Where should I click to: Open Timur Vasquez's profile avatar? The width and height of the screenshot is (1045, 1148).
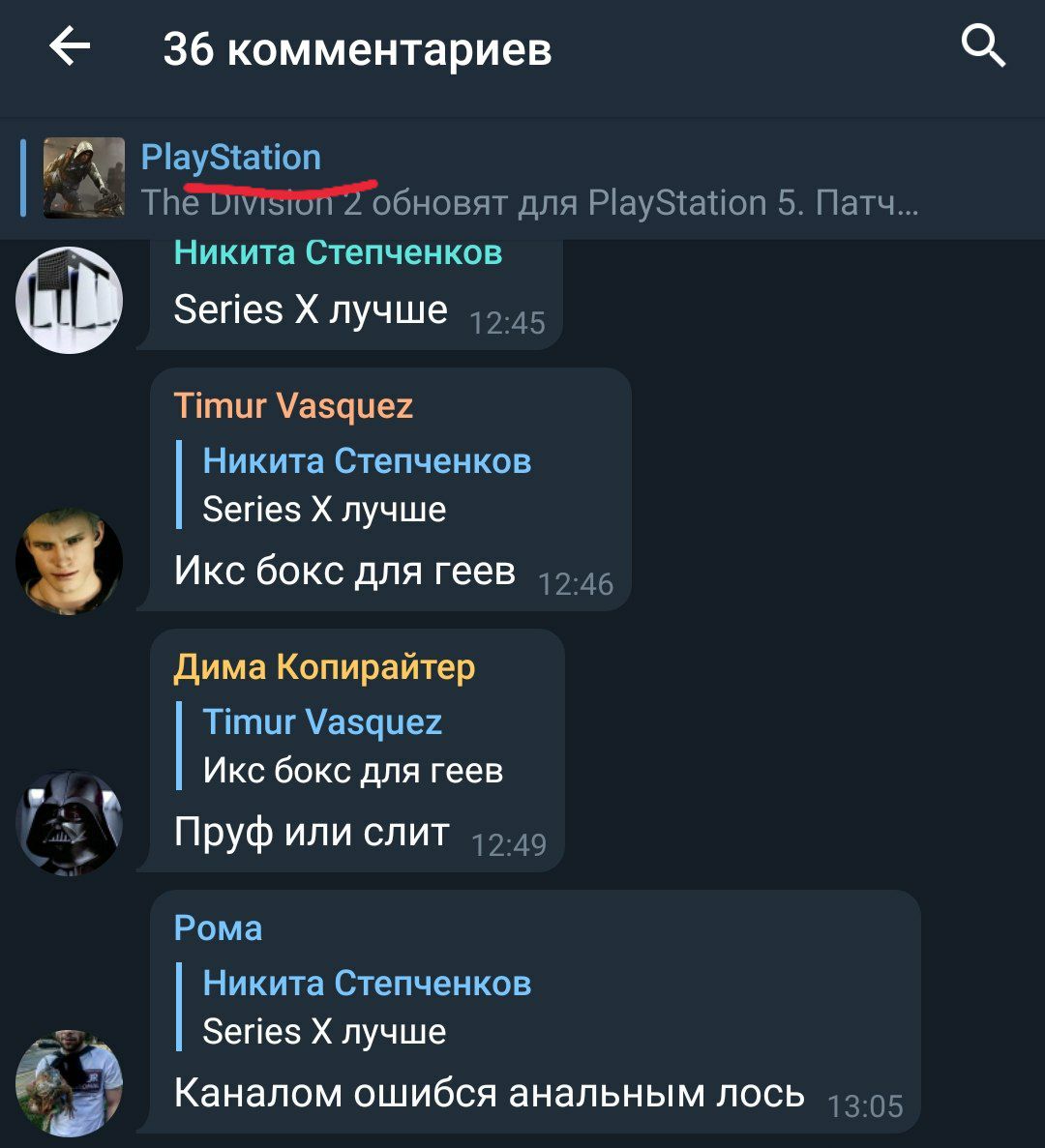pyautogui.click(x=69, y=562)
